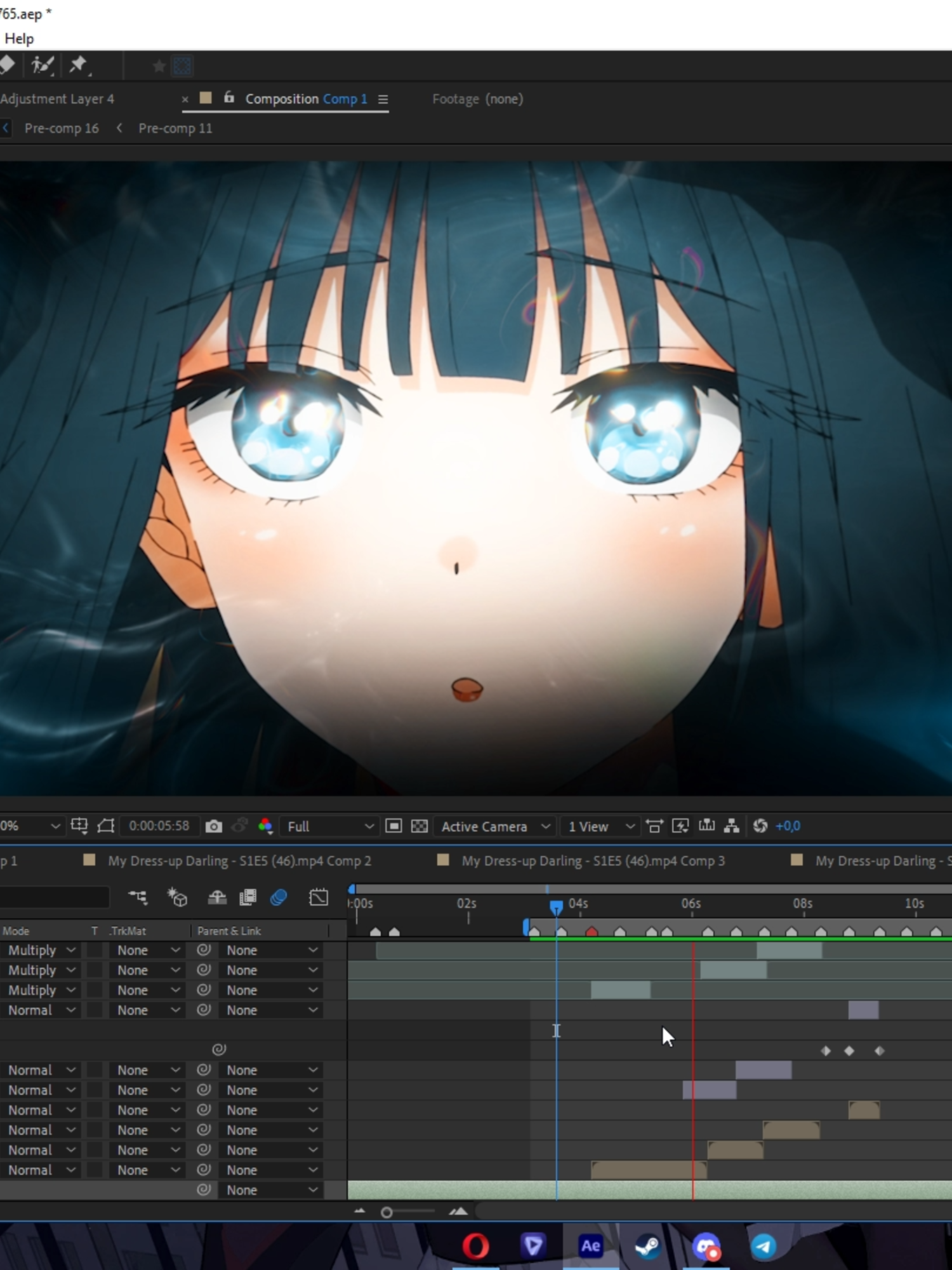Switch to the Adjustment Layer 4 tab

pos(57,99)
